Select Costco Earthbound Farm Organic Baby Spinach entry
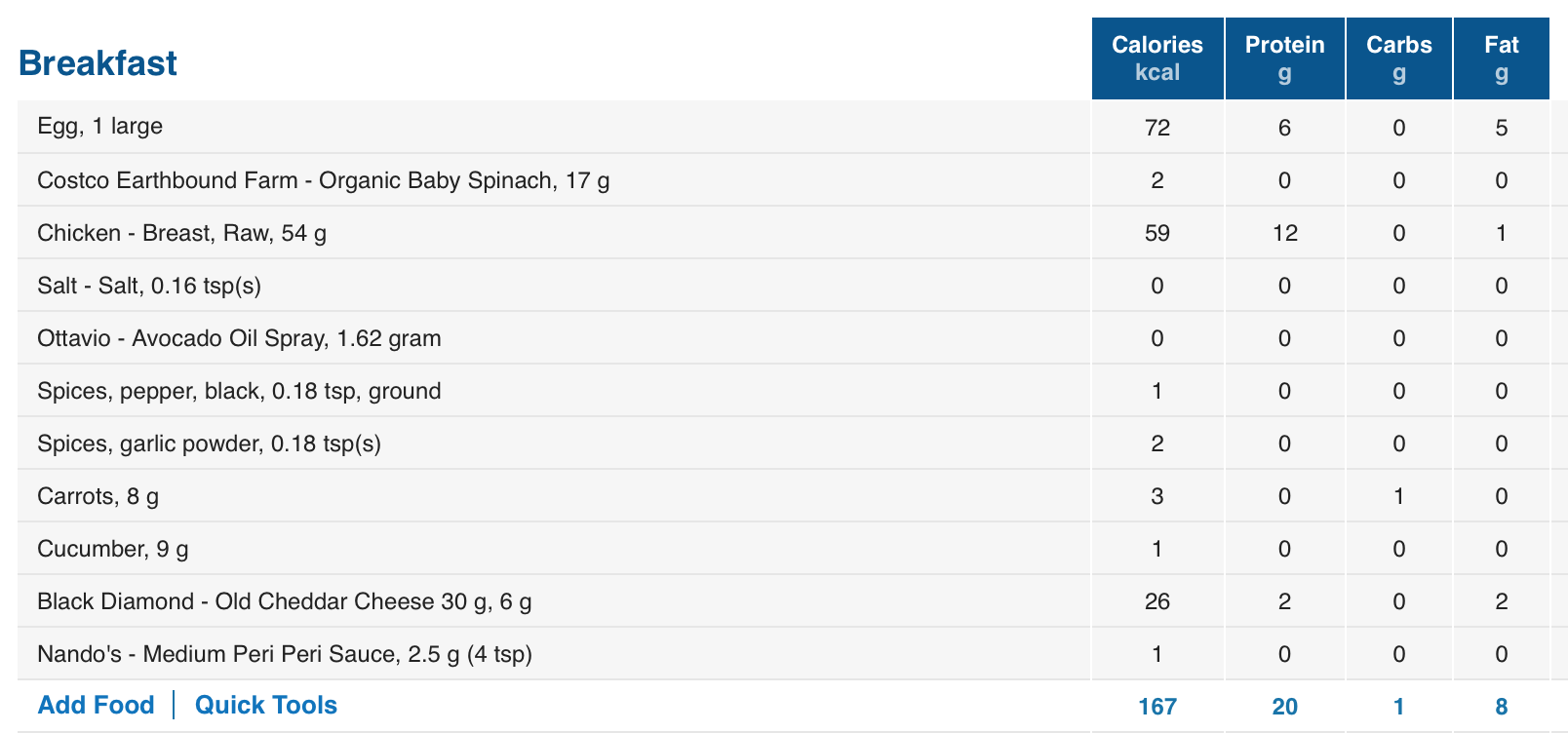1568x733 pixels. pos(323,180)
